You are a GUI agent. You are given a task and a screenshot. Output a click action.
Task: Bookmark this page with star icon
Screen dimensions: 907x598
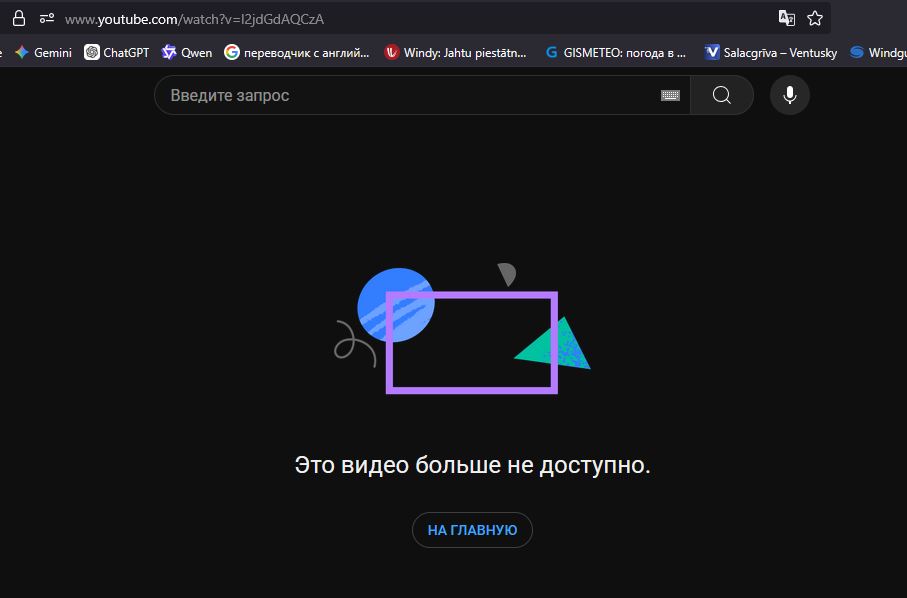click(x=815, y=19)
